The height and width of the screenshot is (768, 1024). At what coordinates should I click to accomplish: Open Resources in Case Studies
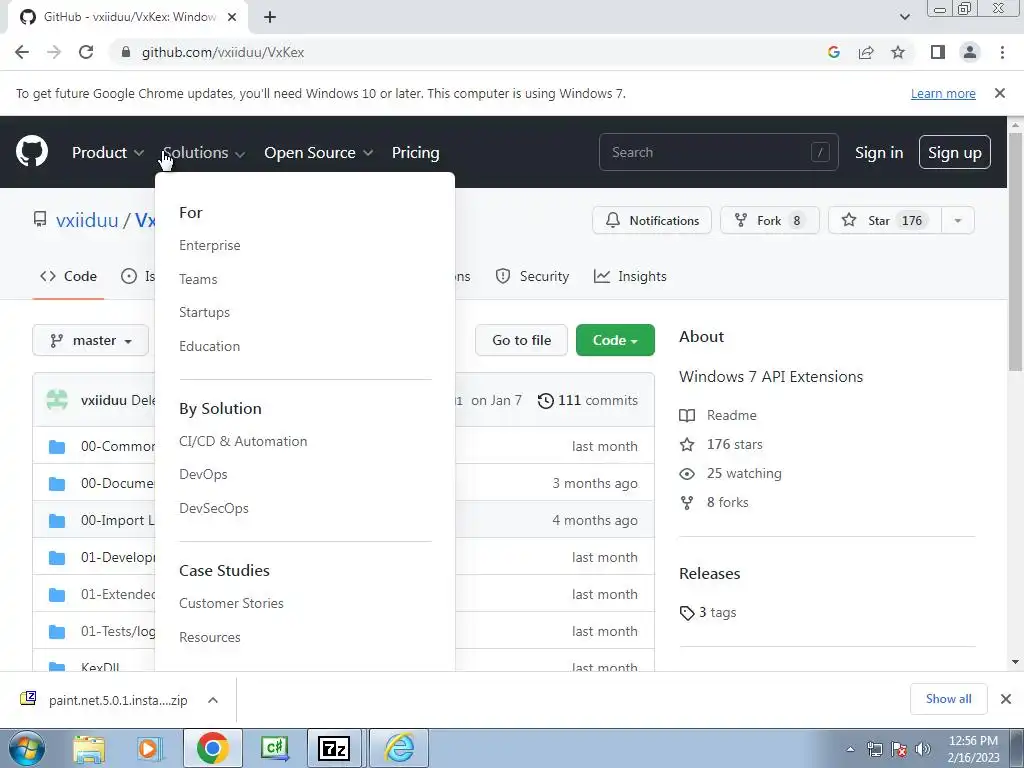(x=210, y=637)
